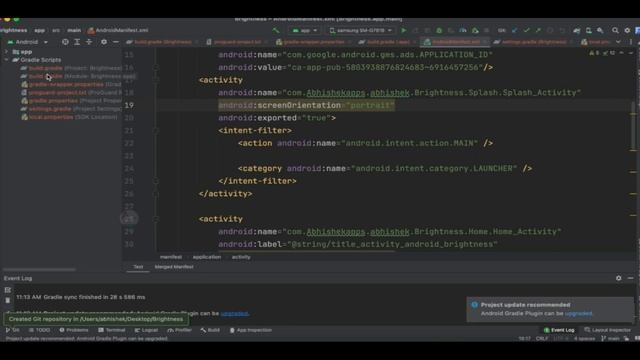Toggle code fold at intent-filter line 21

(156, 131)
